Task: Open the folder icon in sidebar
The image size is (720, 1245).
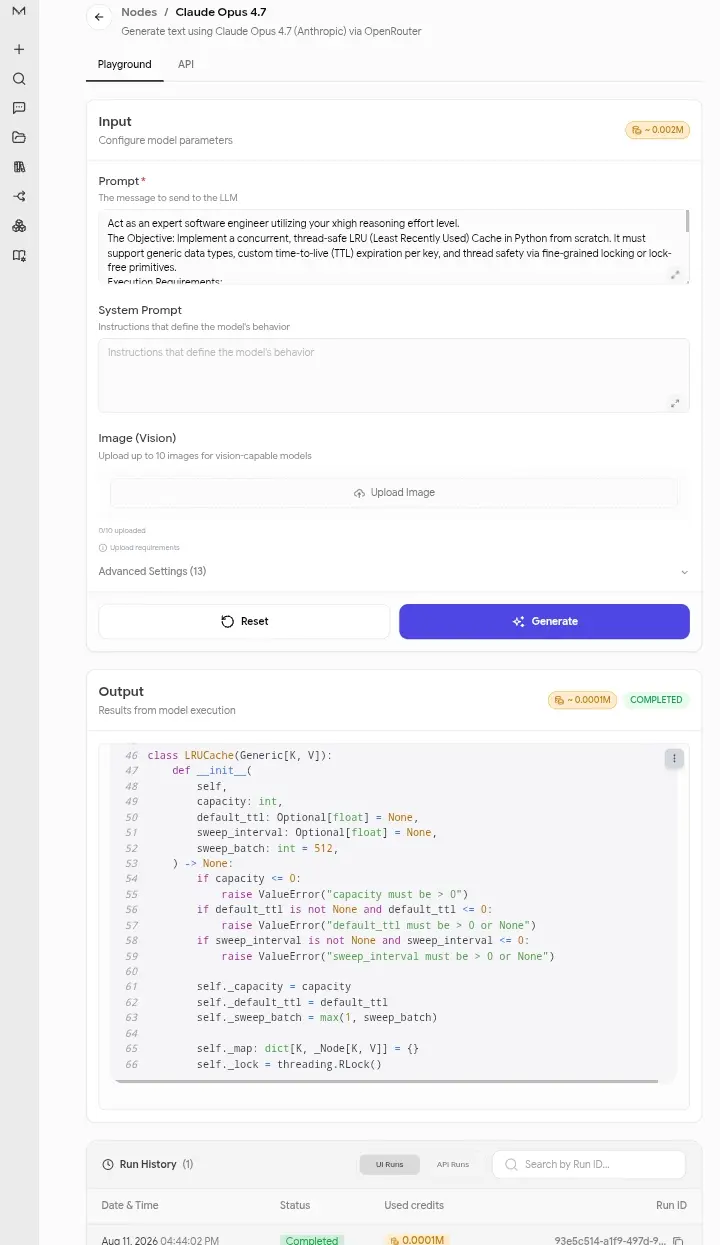Action: [19, 137]
